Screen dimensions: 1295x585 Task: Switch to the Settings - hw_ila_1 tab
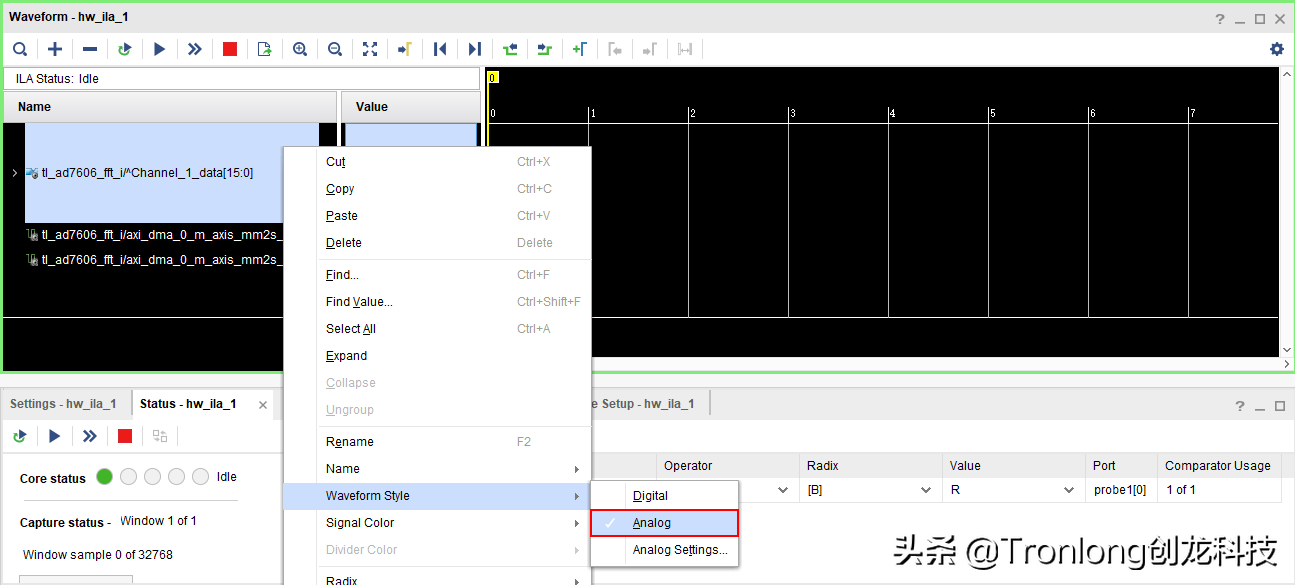[63, 404]
